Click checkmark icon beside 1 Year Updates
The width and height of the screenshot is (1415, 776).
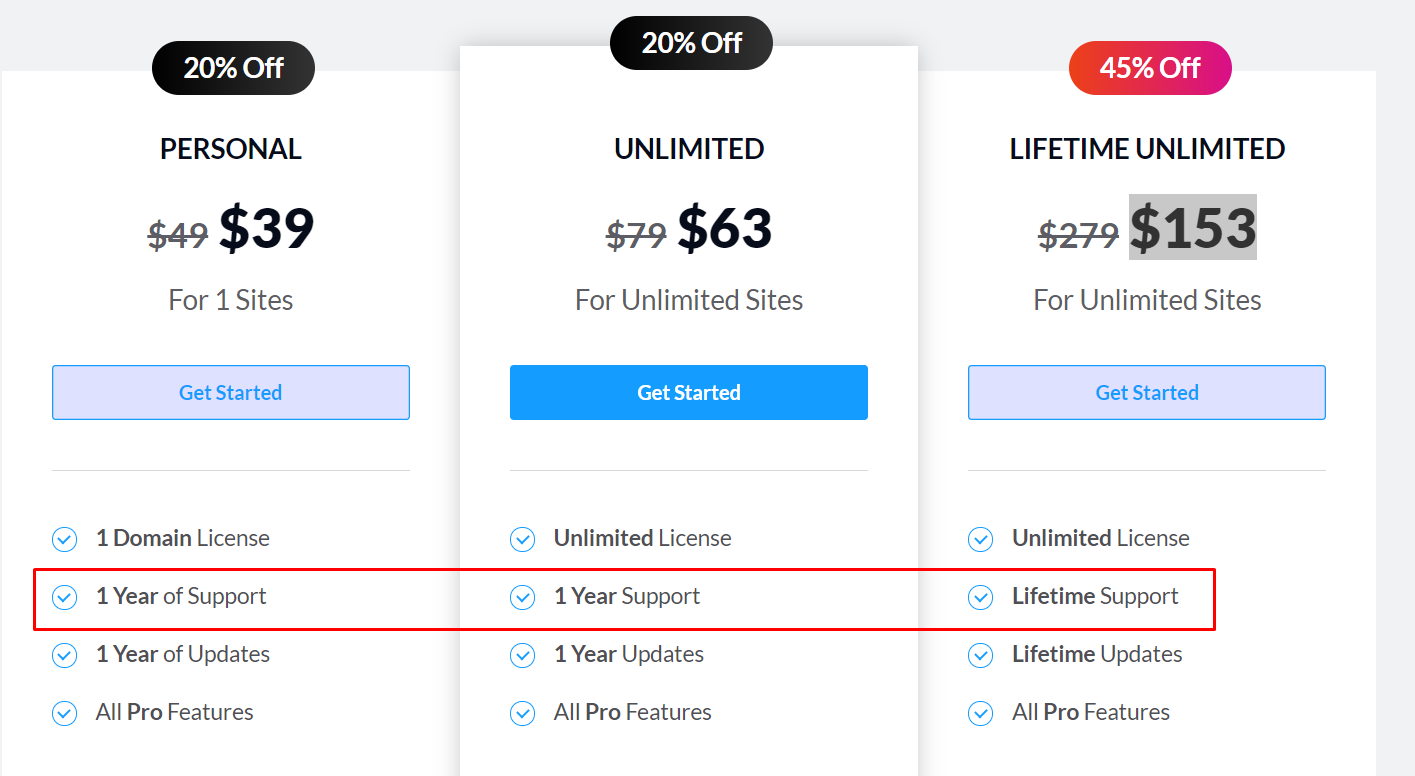(522, 656)
